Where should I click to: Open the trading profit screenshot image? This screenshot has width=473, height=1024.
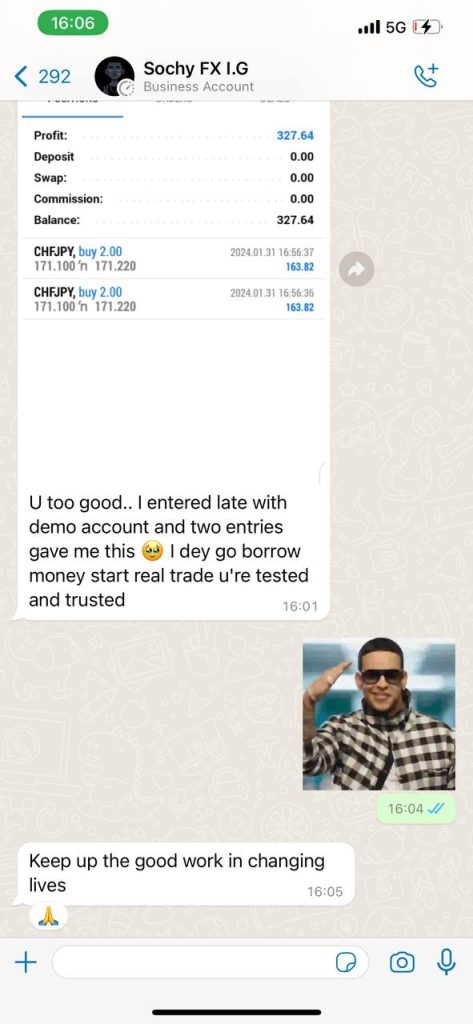[174, 291]
